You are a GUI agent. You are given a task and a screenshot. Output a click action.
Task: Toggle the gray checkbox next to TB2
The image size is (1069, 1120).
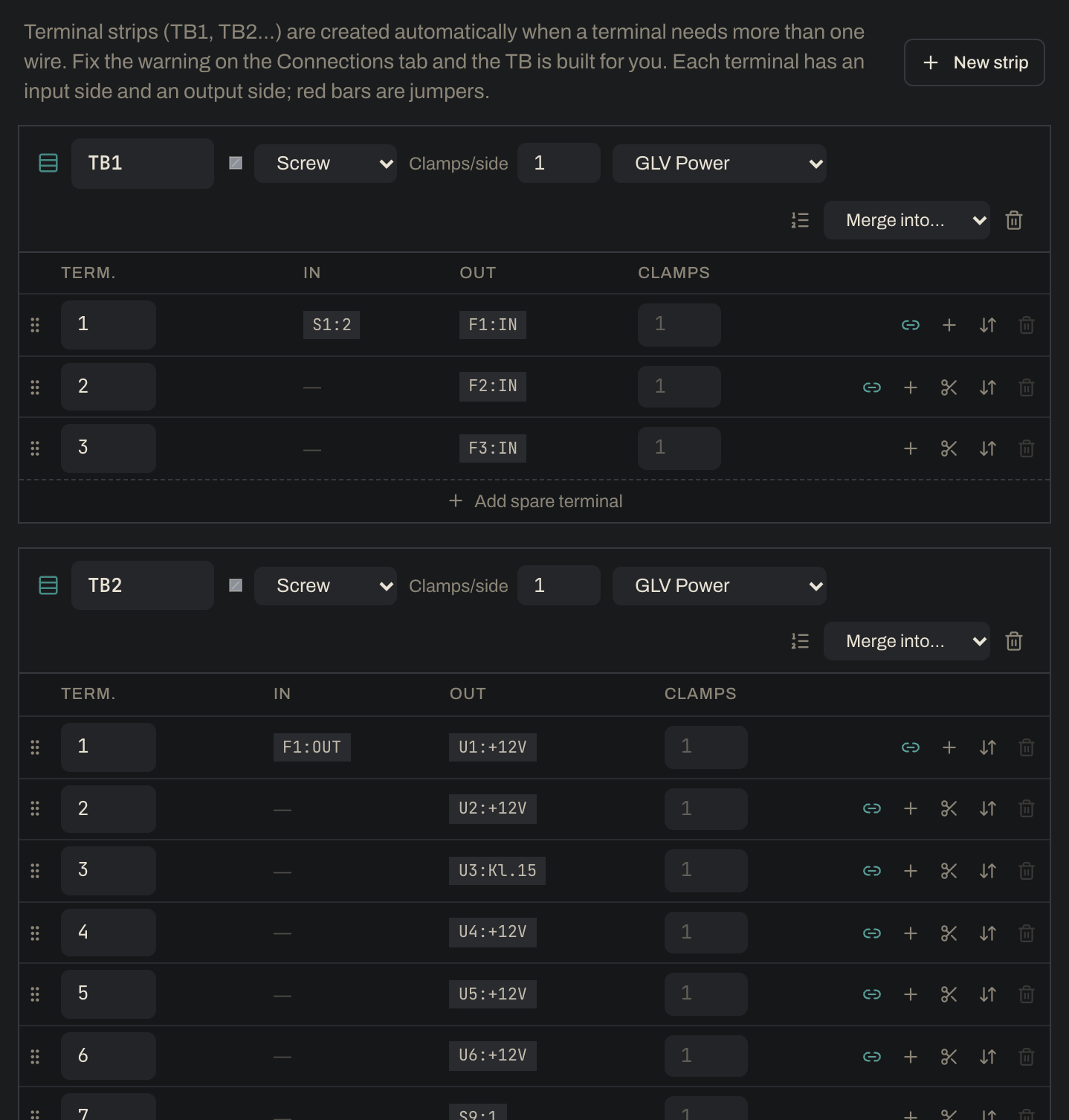[x=236, y=585]
